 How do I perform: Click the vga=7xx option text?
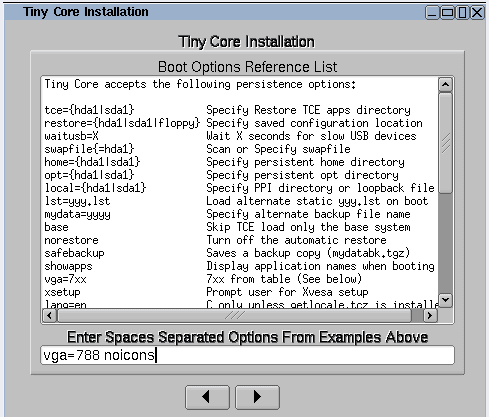coord(65,279)
